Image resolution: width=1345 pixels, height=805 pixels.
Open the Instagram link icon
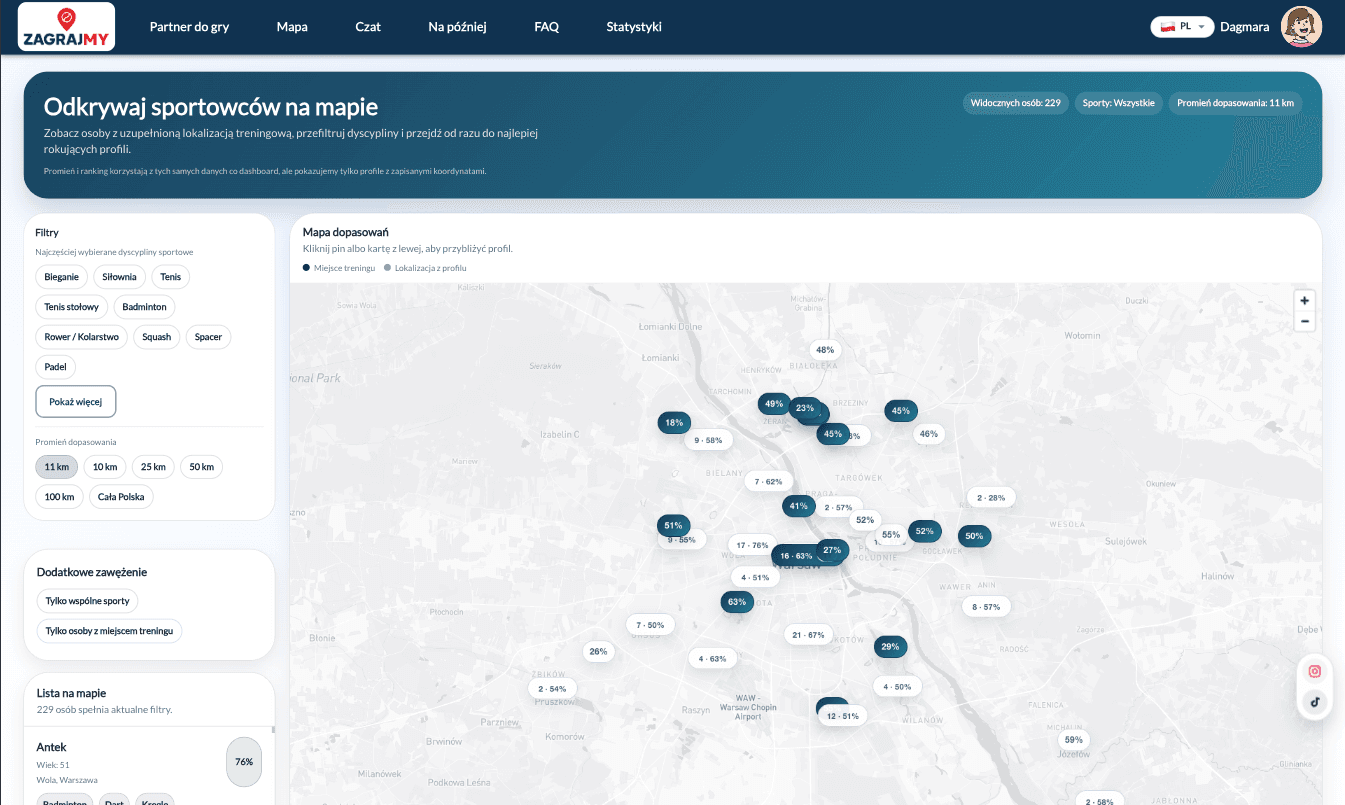click(1315, 672)
